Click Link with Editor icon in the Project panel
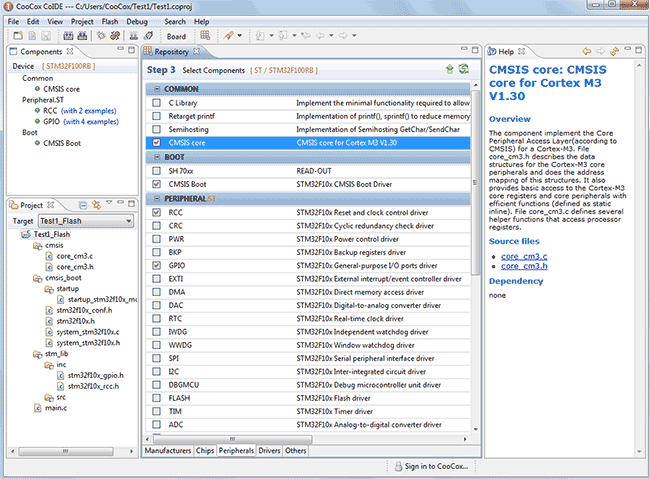 click(97, 205)
